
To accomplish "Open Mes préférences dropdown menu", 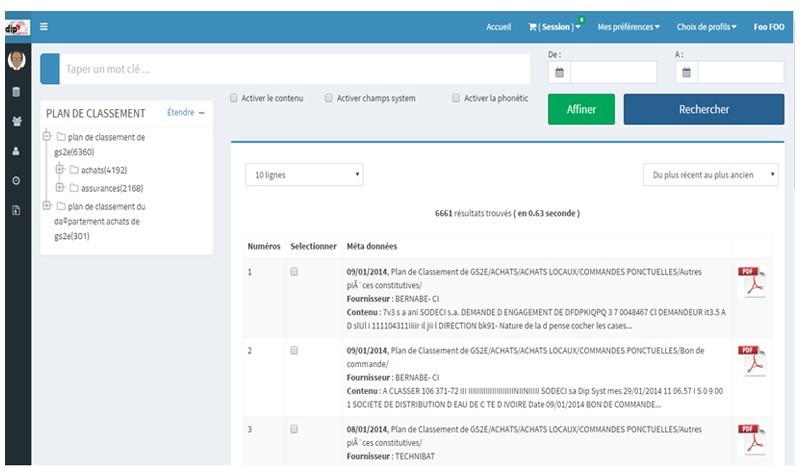I will click(629, 27).
